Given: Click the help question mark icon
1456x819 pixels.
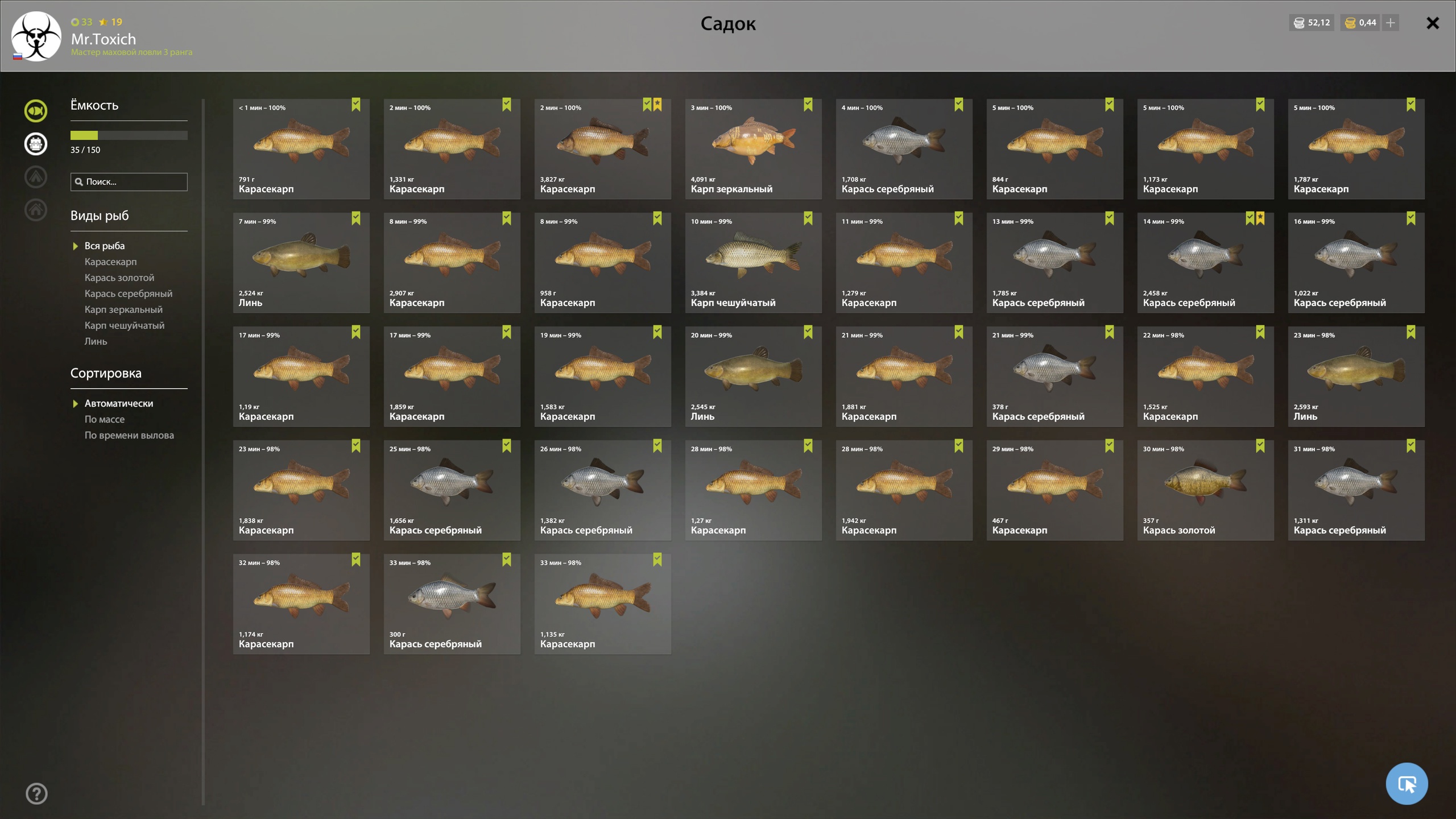Looking at the screenshot, I should (36, 793).
